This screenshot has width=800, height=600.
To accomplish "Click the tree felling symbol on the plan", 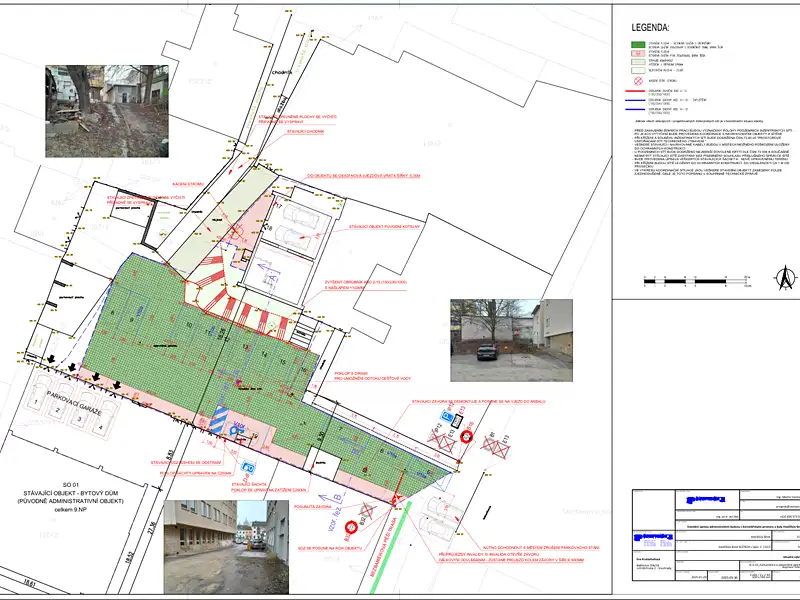I will pos(235,231).
